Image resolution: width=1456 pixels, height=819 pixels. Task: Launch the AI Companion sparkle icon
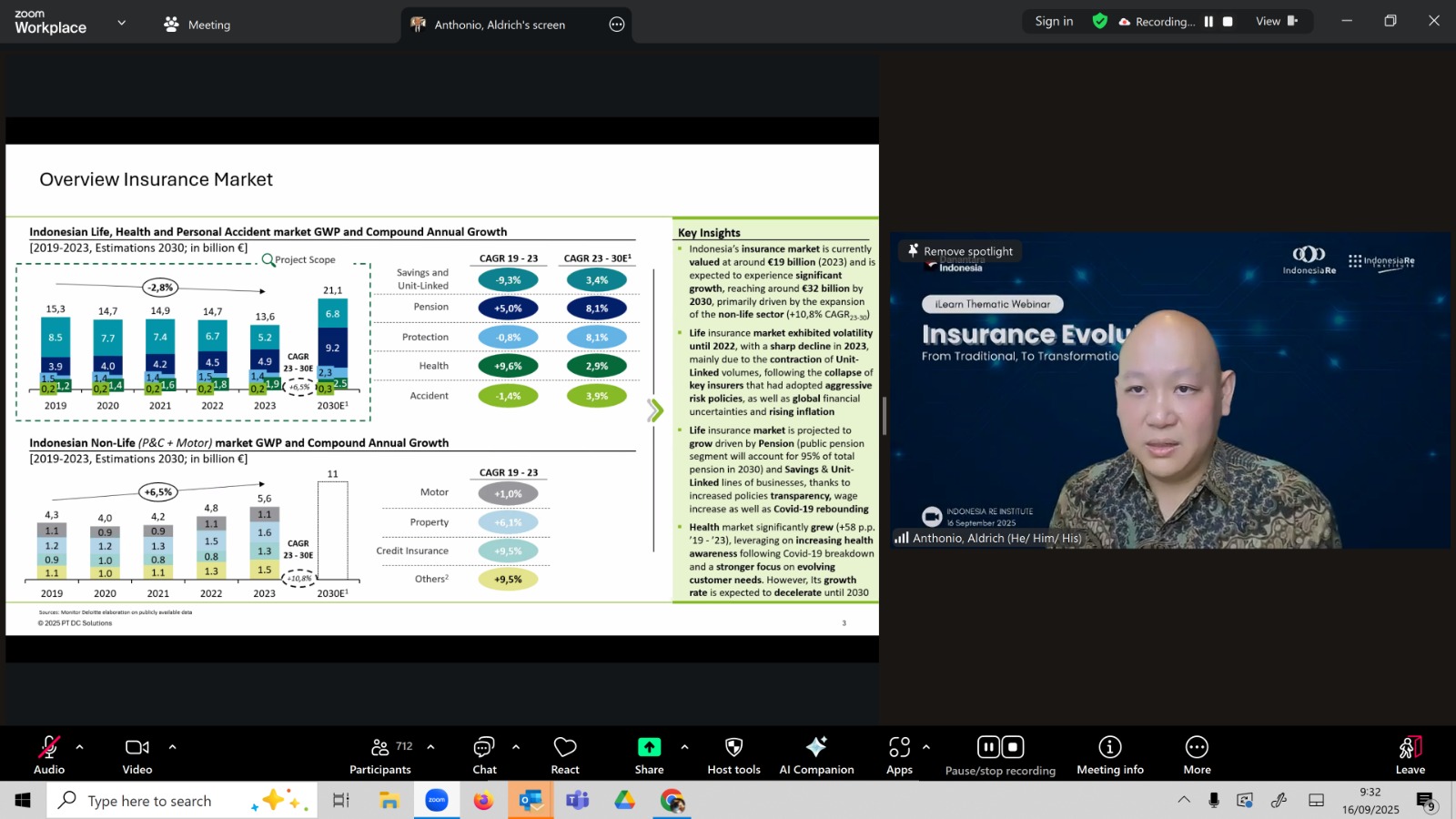[x=816, y=748]
